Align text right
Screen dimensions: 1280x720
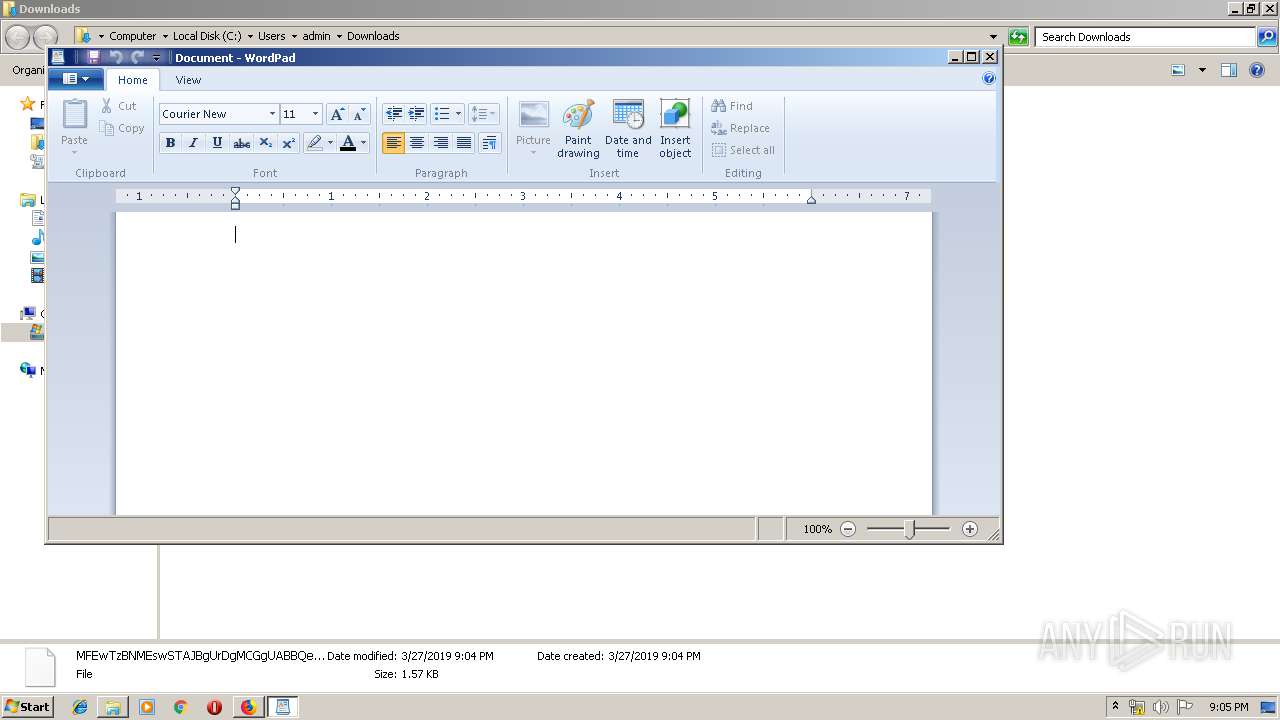pos(440,143)
